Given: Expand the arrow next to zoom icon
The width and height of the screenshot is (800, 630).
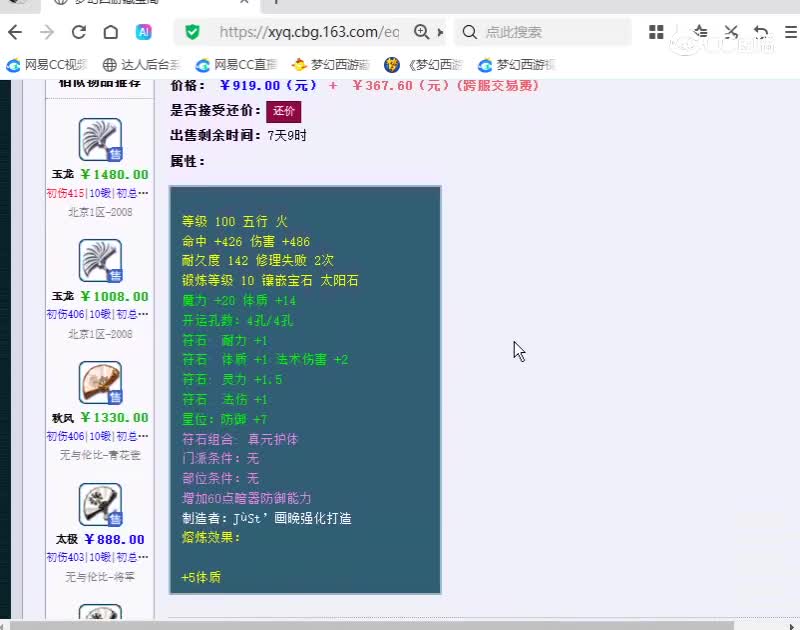Looking at the screenshot, I should (x=440, y=32).
